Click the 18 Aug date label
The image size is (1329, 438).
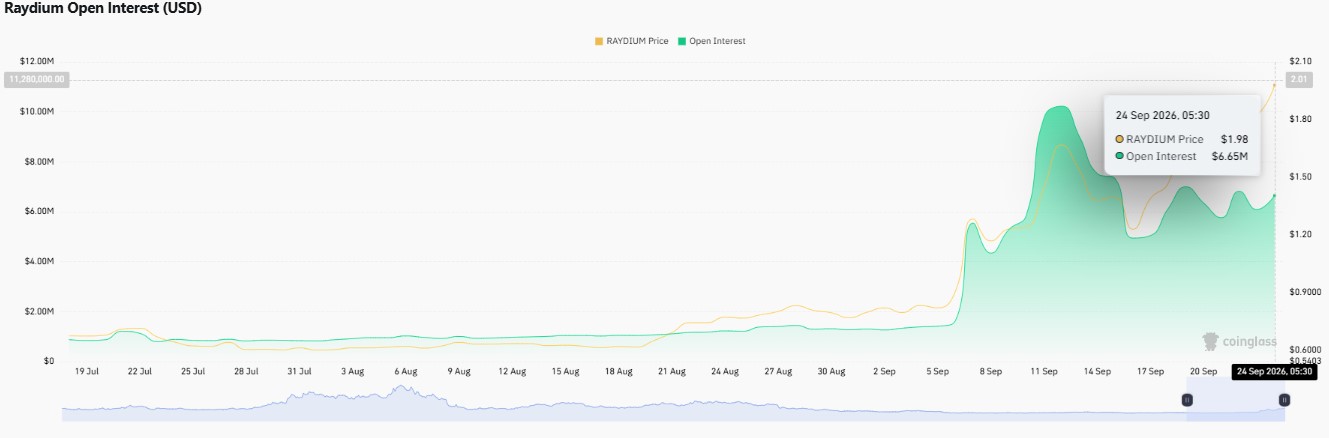pos(618,371)
